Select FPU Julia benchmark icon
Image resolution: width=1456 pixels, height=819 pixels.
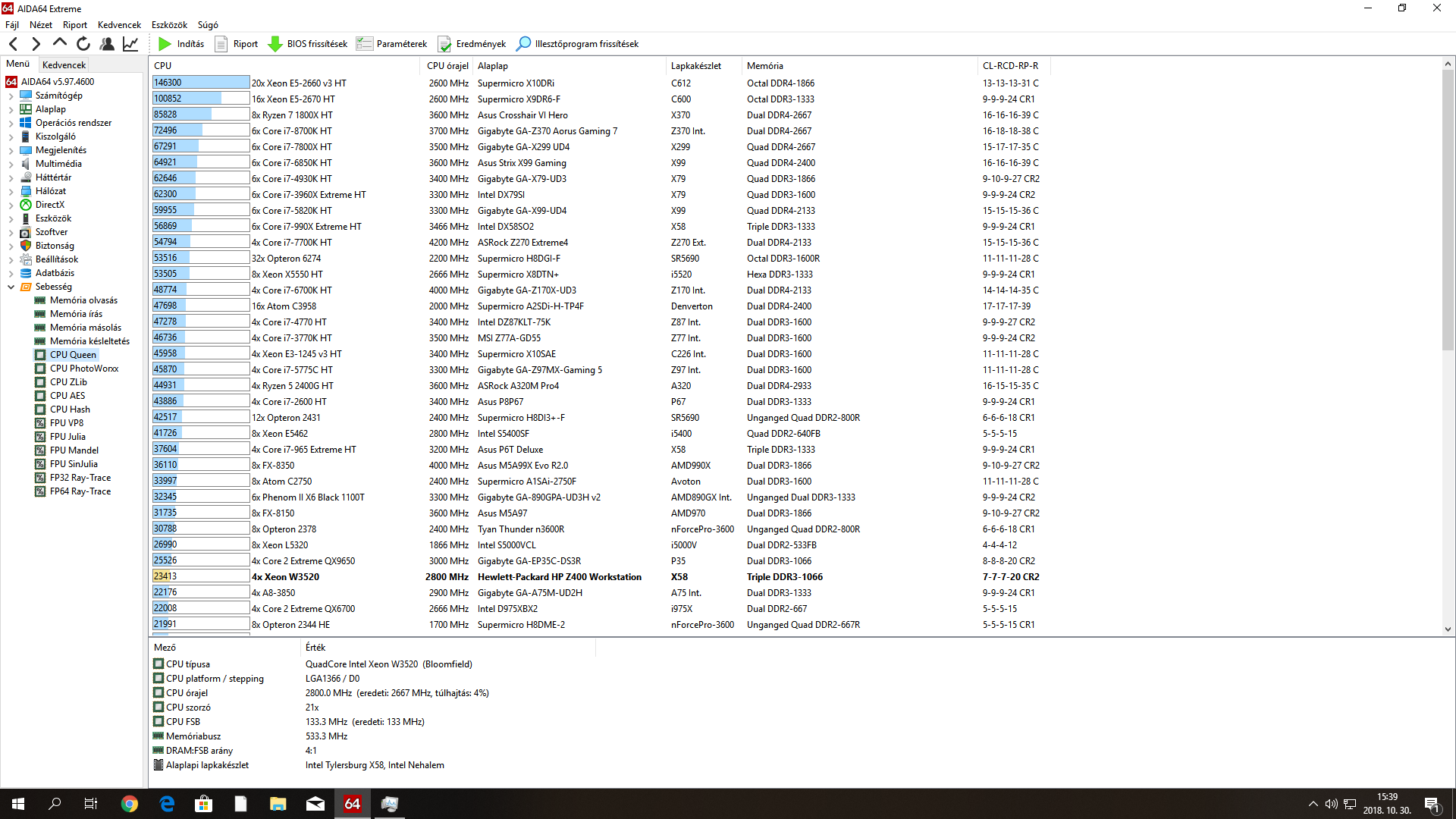click(x=40, y=437)
